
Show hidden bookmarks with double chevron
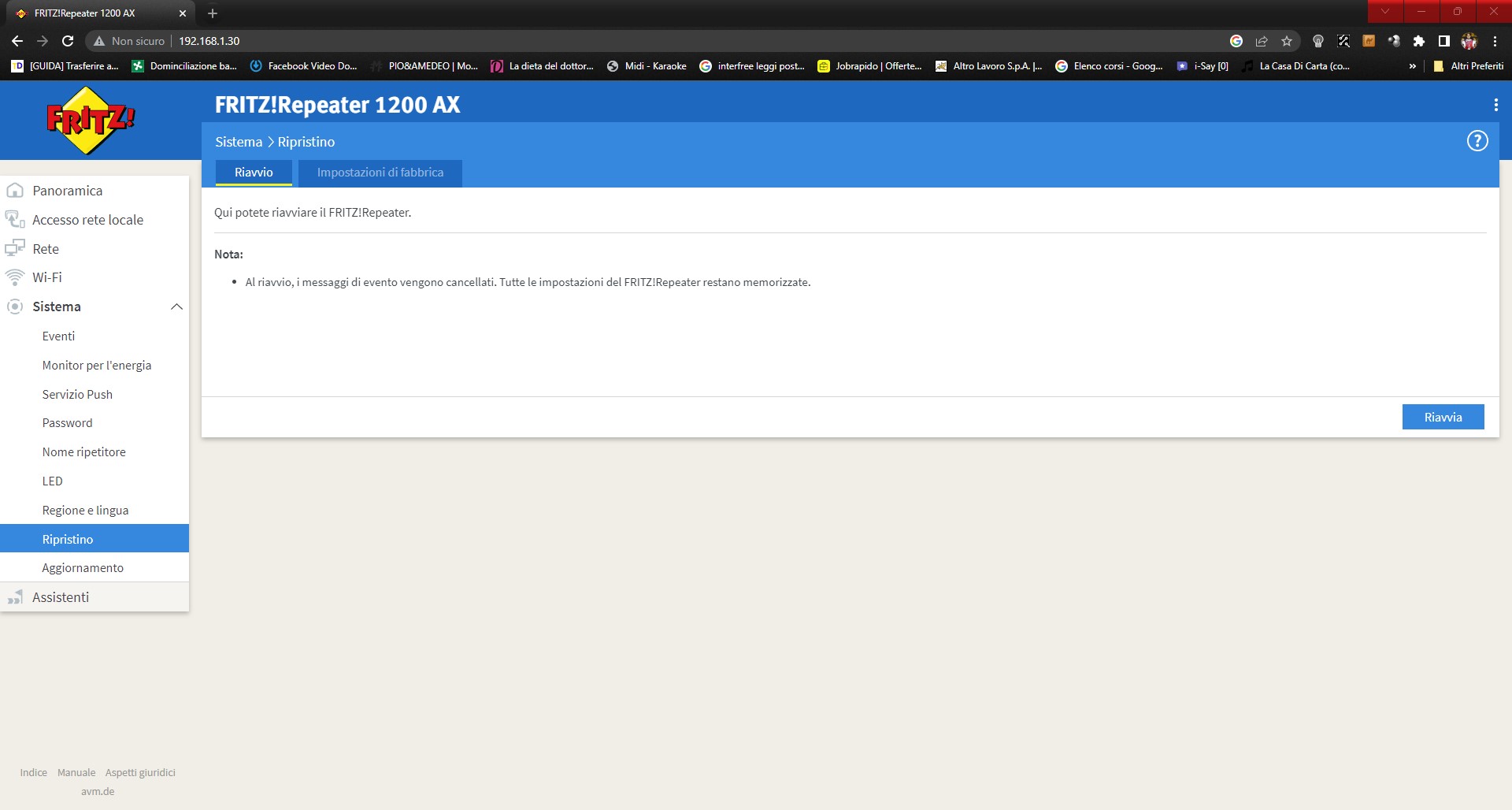(x=1412, y=66)
